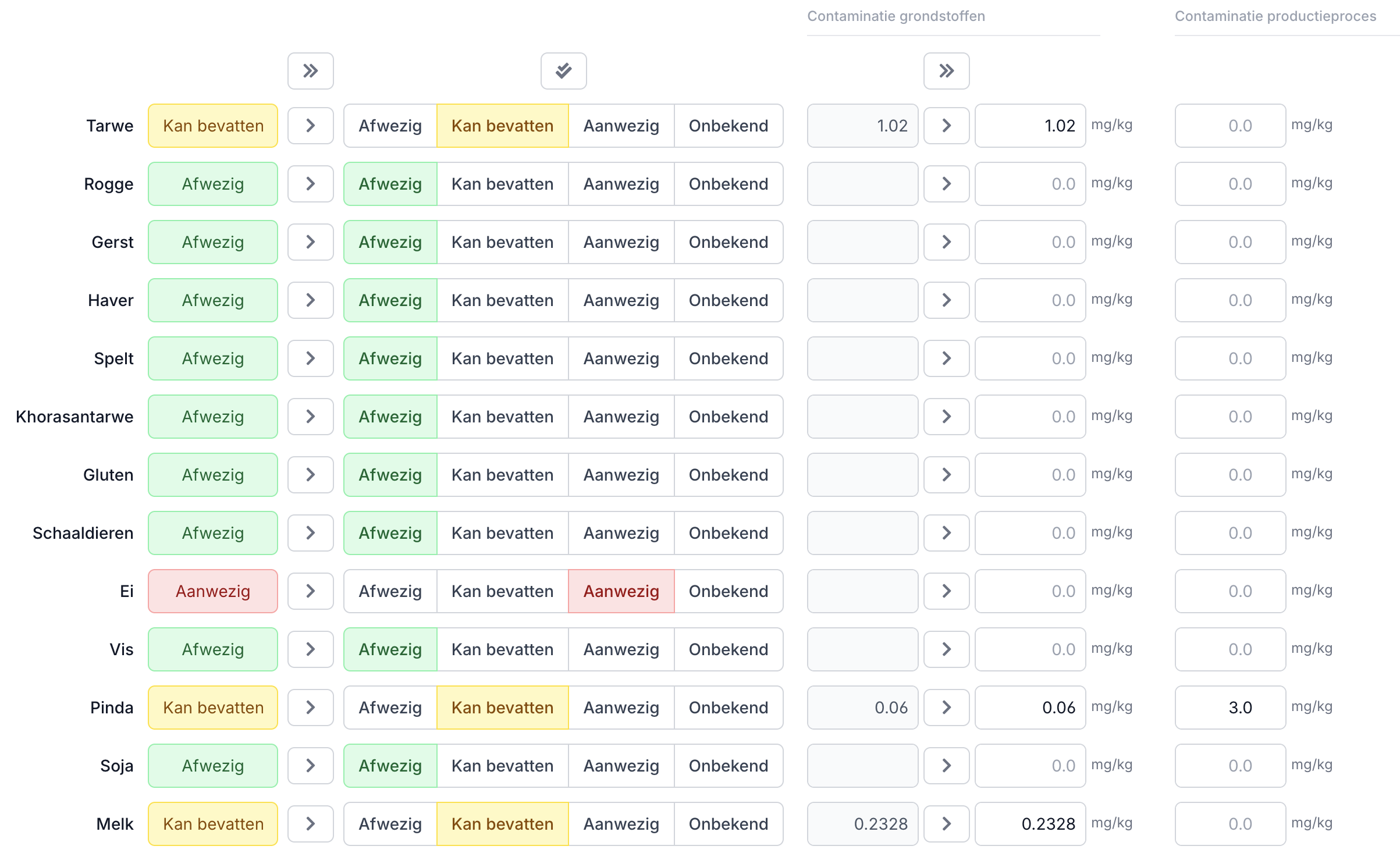Select Afwezig option for Pinda
The height and width of the screenshot is (853, 1400).
tap(390, 708)
